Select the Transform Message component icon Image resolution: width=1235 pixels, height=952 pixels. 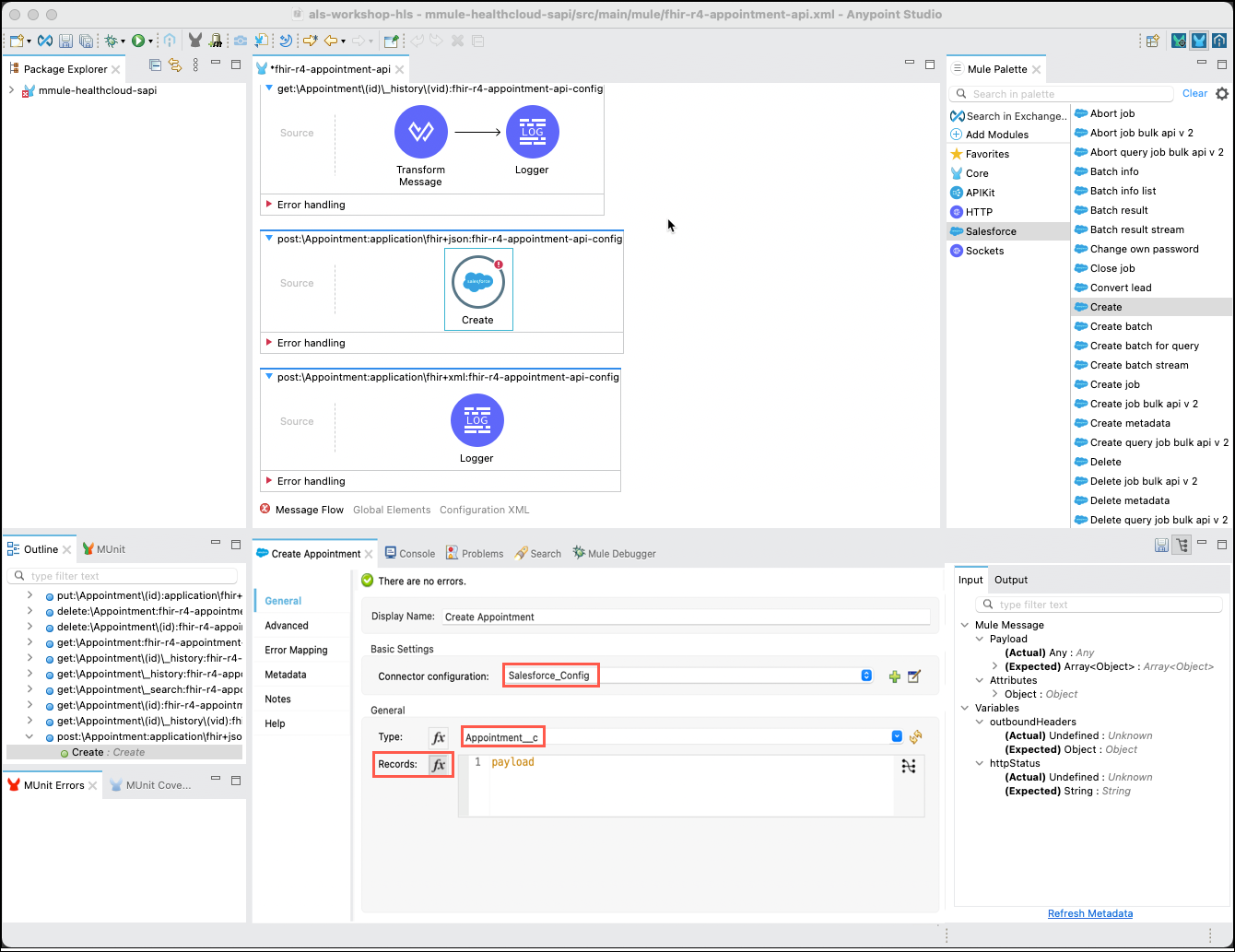pos(421,132)
